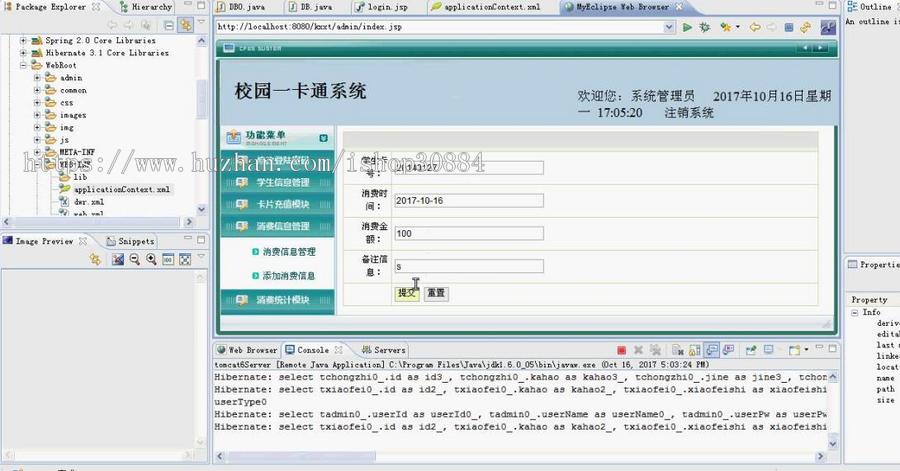The image size is (900, 471).
Task: Click the 提交 submit button
Action: click(x=407, y=293)
